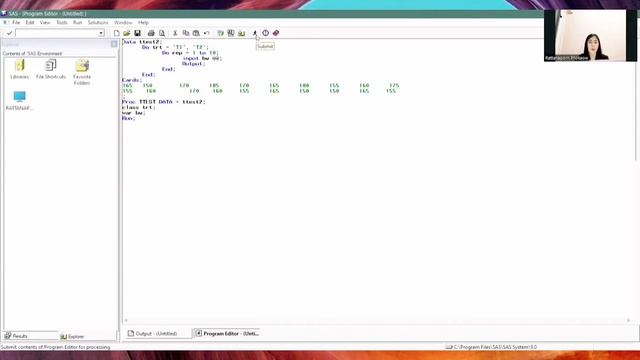This screenshot has height=360, width=640.
Task: Open the Favorite Folders icon
Action: pyautogui.click(x=82, y=72)
